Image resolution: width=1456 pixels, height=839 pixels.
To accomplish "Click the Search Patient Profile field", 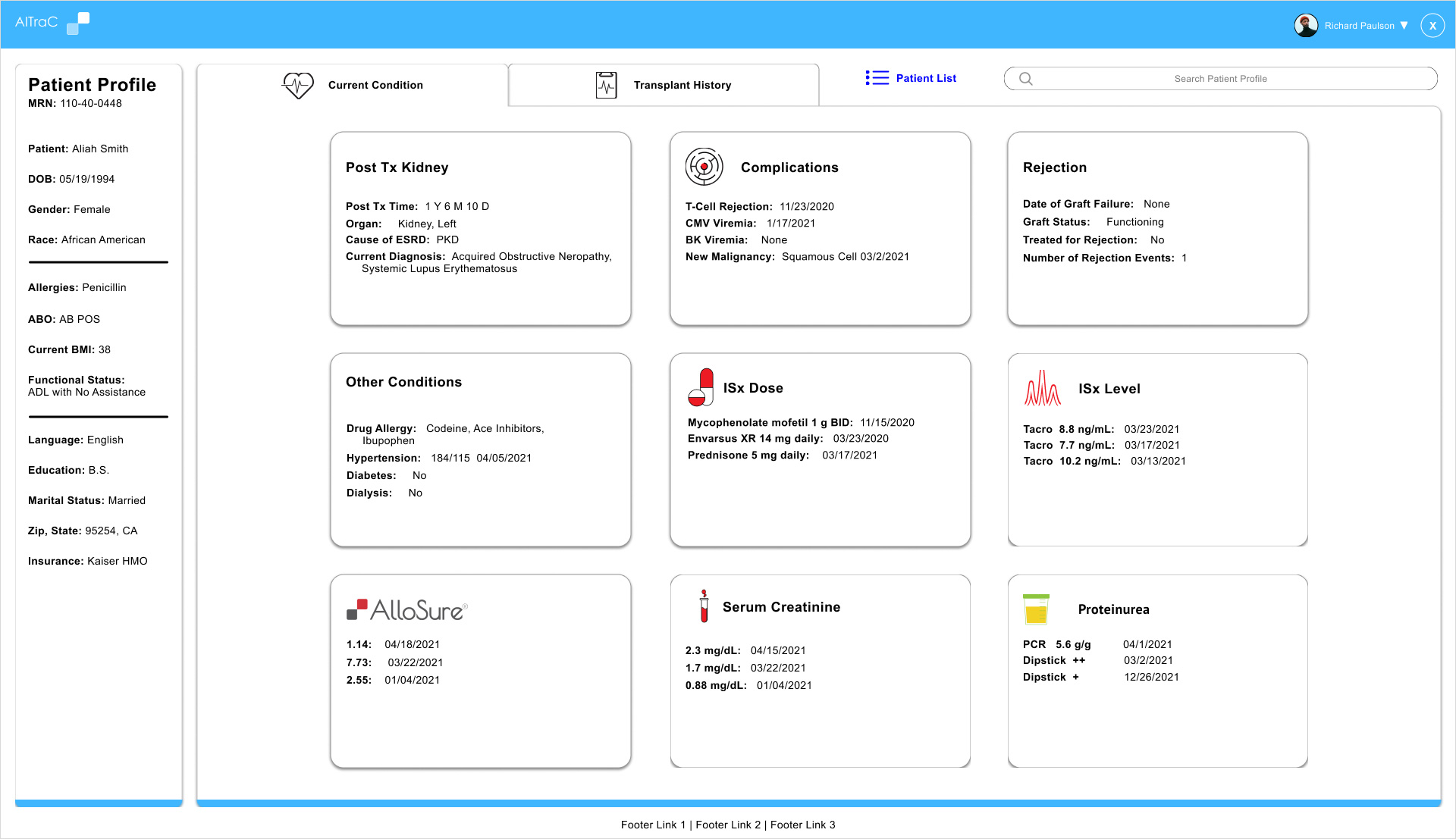I will pyautogui.click(x=1221, y=78).
